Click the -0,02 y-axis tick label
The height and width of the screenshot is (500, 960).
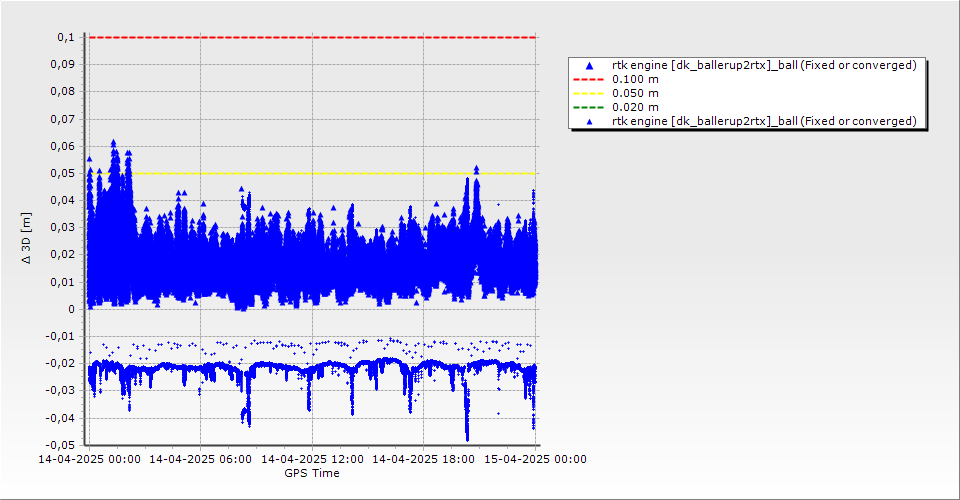(61, 363)
